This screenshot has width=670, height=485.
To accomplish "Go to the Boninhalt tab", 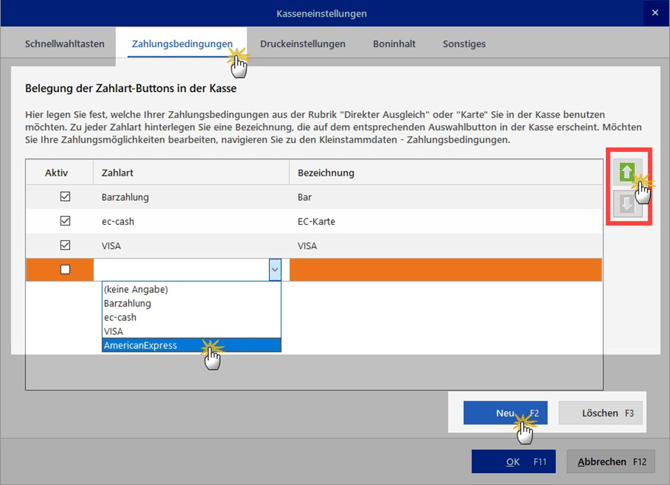I will click(x=393, y=44).
